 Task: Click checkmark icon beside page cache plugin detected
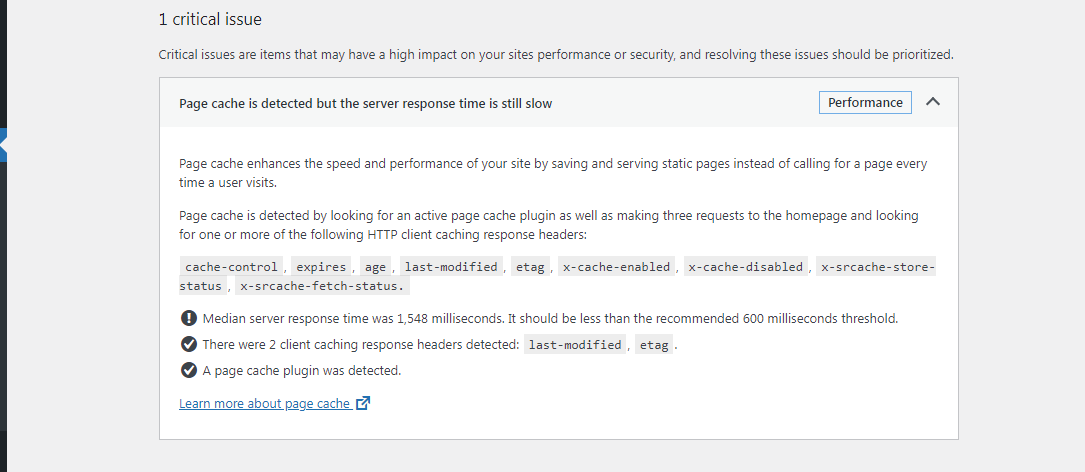pos(188,371)
